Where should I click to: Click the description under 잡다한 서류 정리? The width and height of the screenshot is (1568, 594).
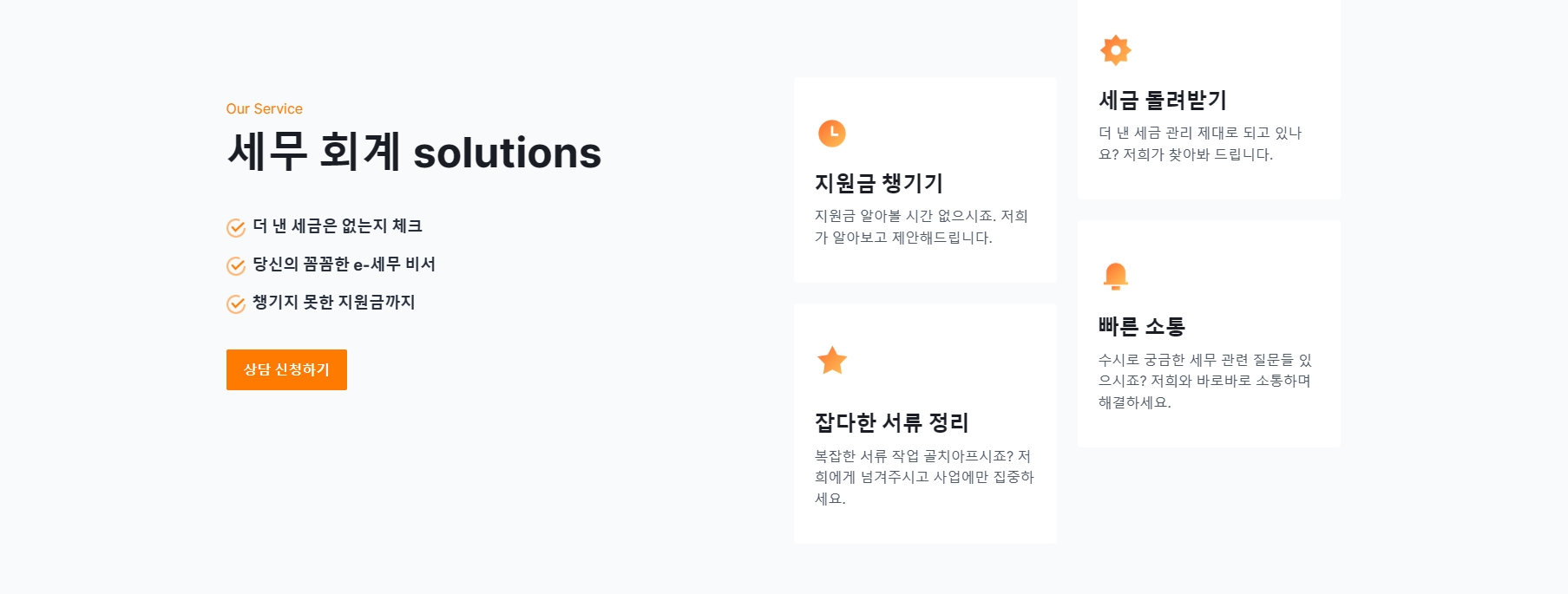(924, 477)
